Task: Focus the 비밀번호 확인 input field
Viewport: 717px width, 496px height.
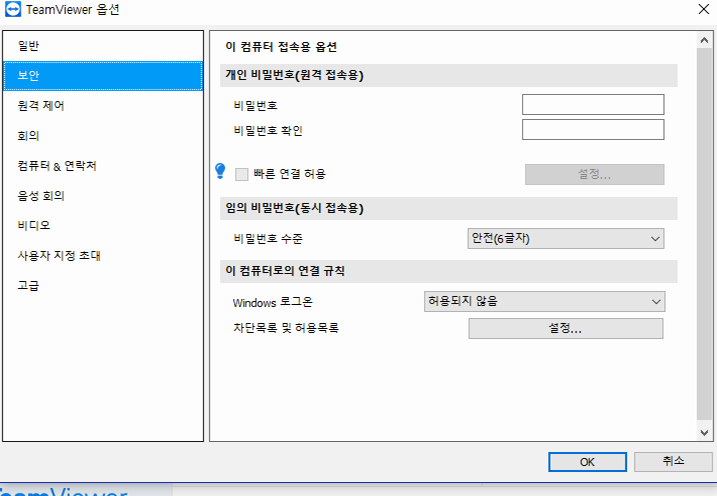Action: (593, 130)
